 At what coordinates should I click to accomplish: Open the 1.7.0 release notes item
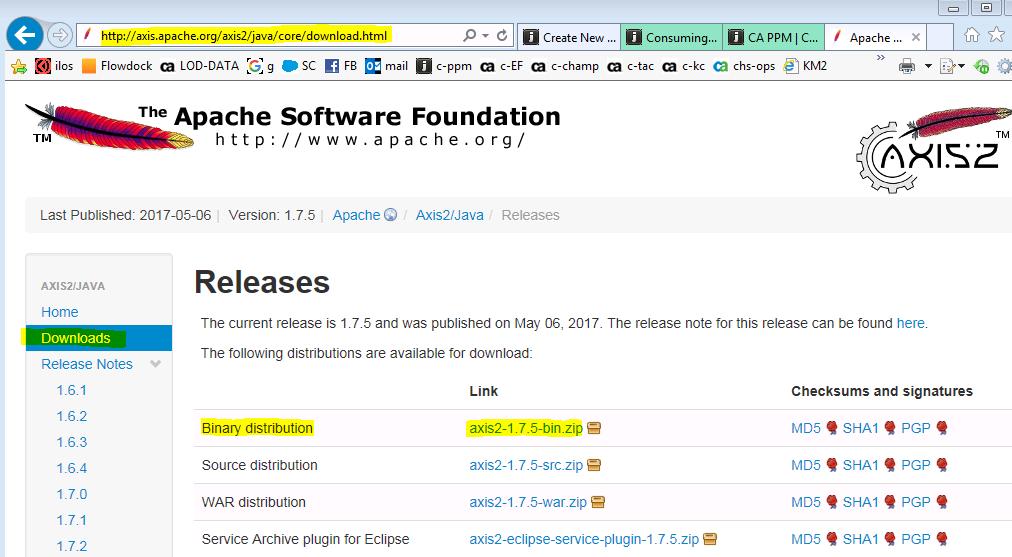click(x=72, y=494)
